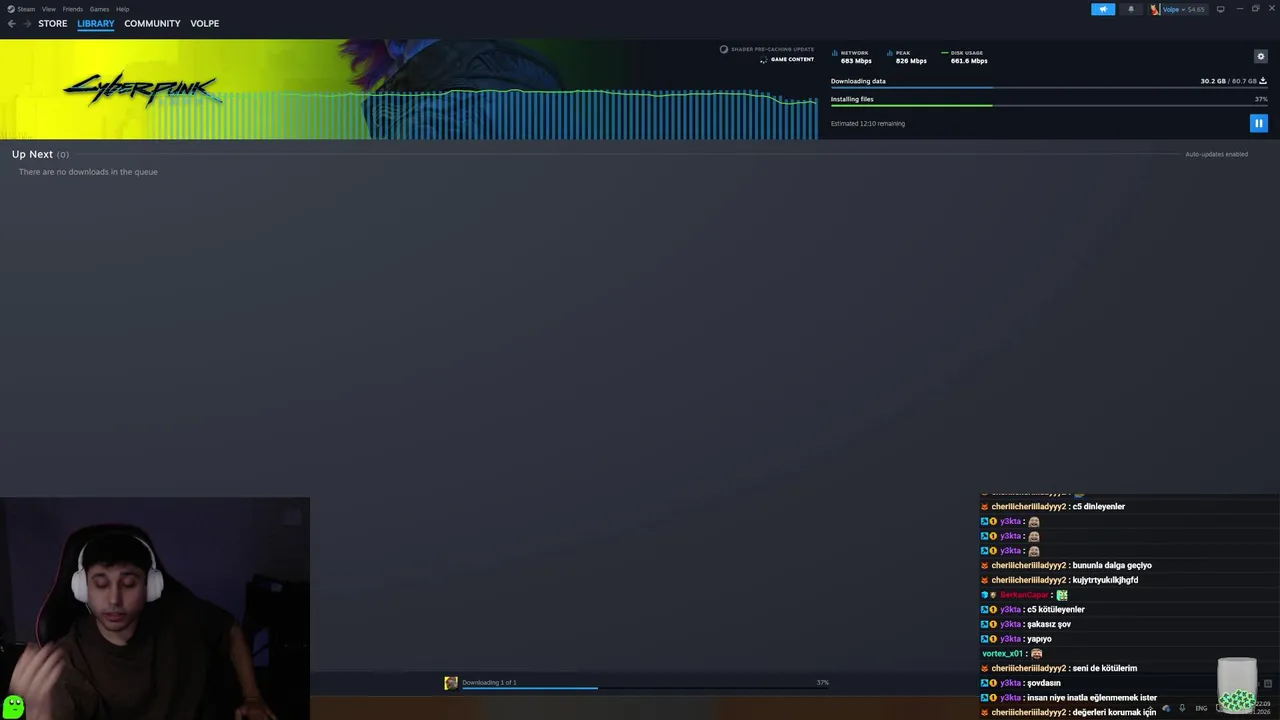The width and height of the screenshot is (1280, 720).
Task: Click Cyberpunk game icon in bottom bar
Action: tap(451, 683)
